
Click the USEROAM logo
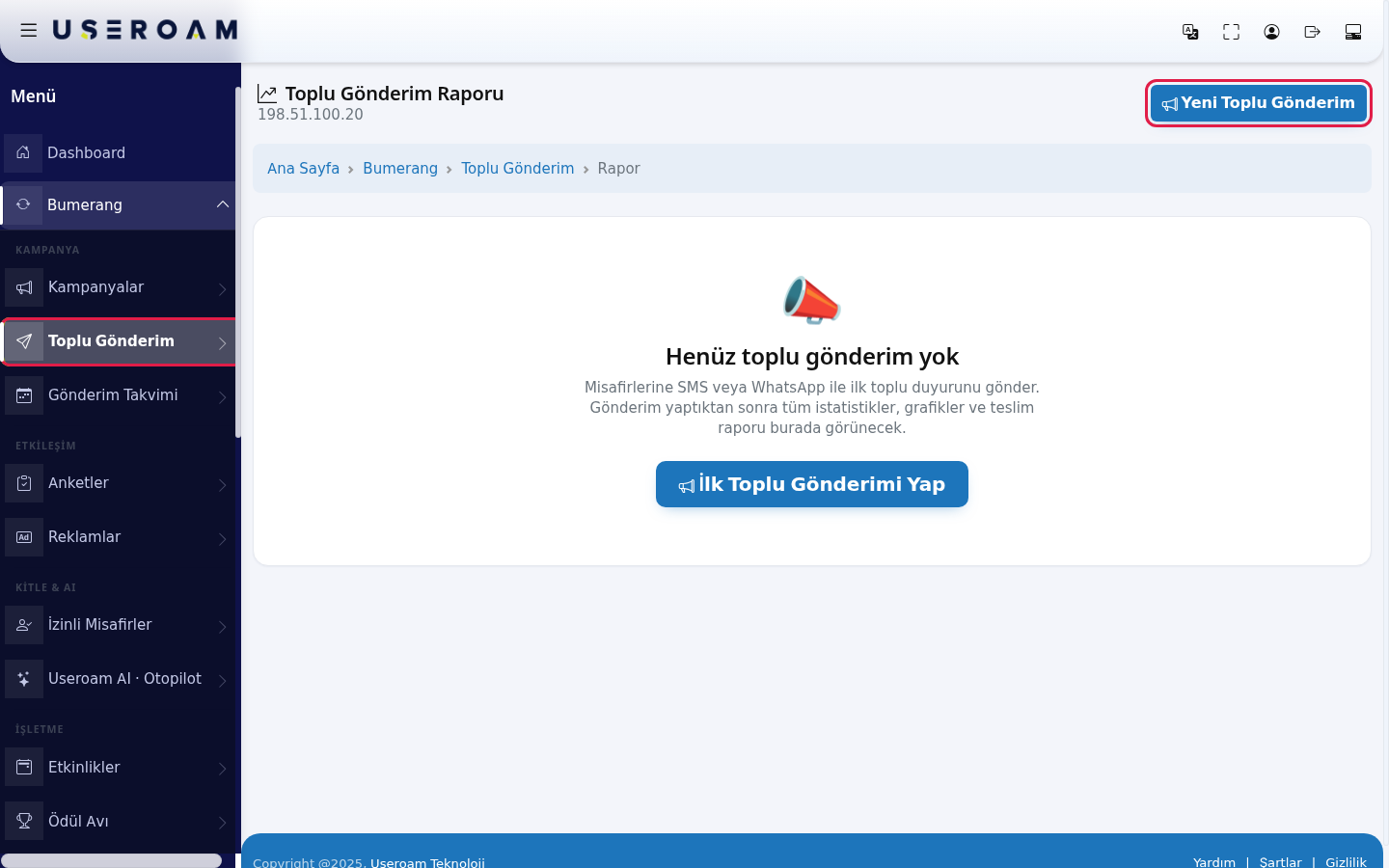click(x=145, y=30)
